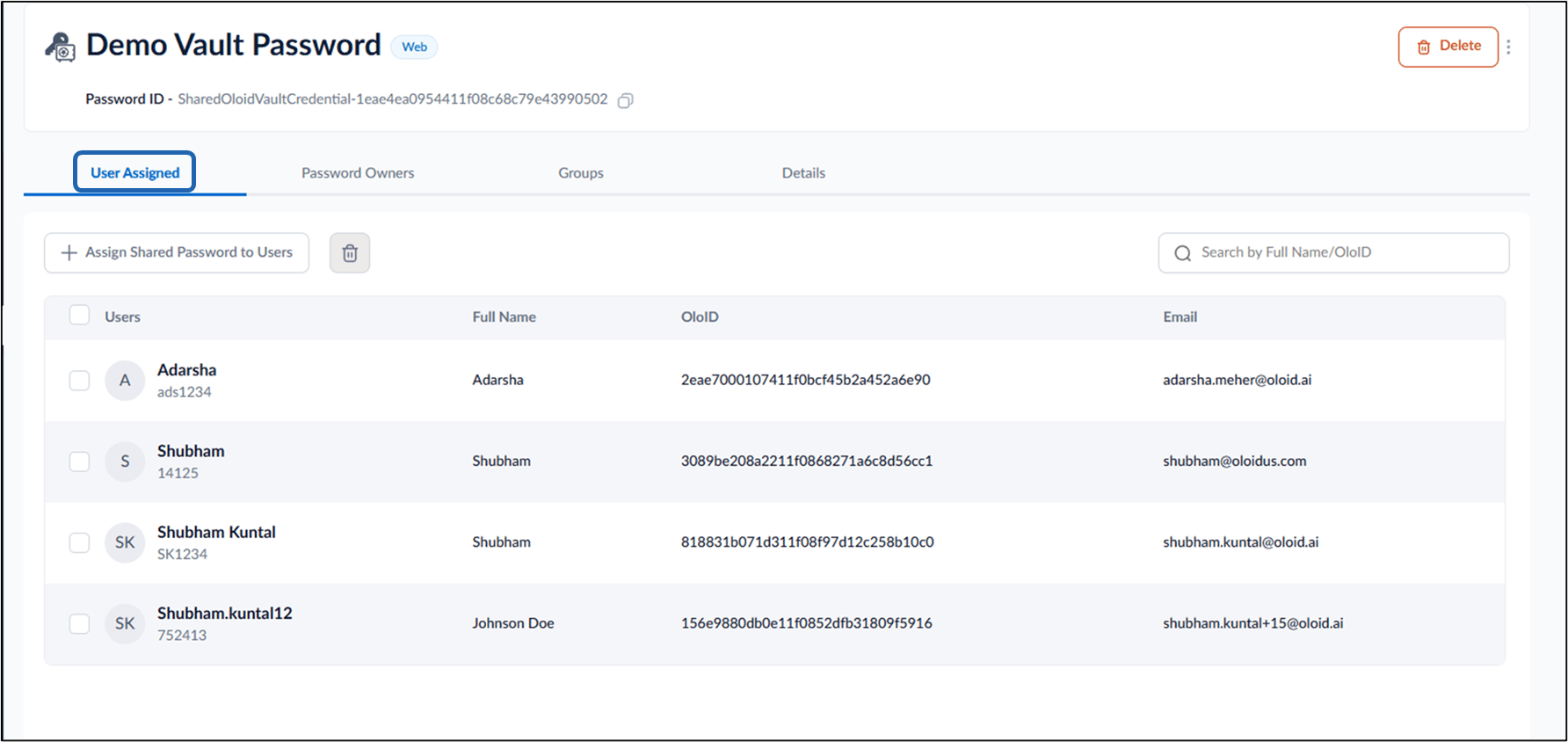Open the Groups tab

(x=581, y=173)
